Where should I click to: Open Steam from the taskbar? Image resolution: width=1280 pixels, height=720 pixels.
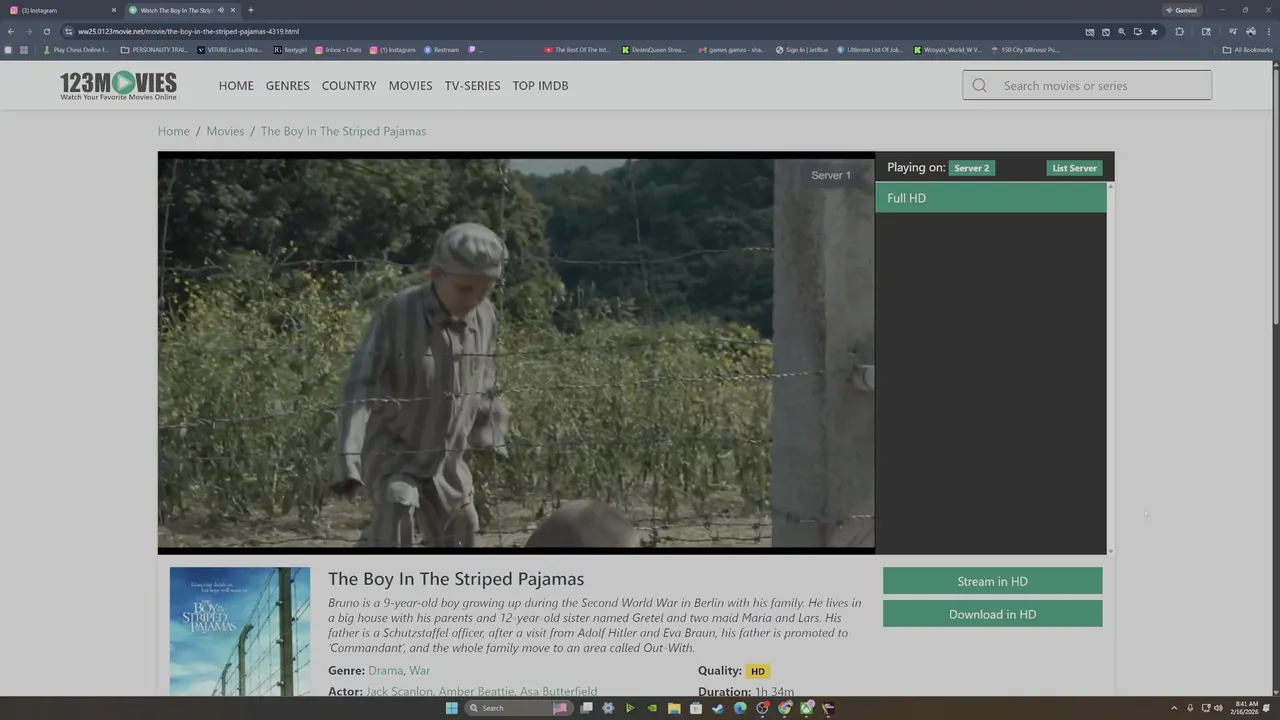point(718,708)
